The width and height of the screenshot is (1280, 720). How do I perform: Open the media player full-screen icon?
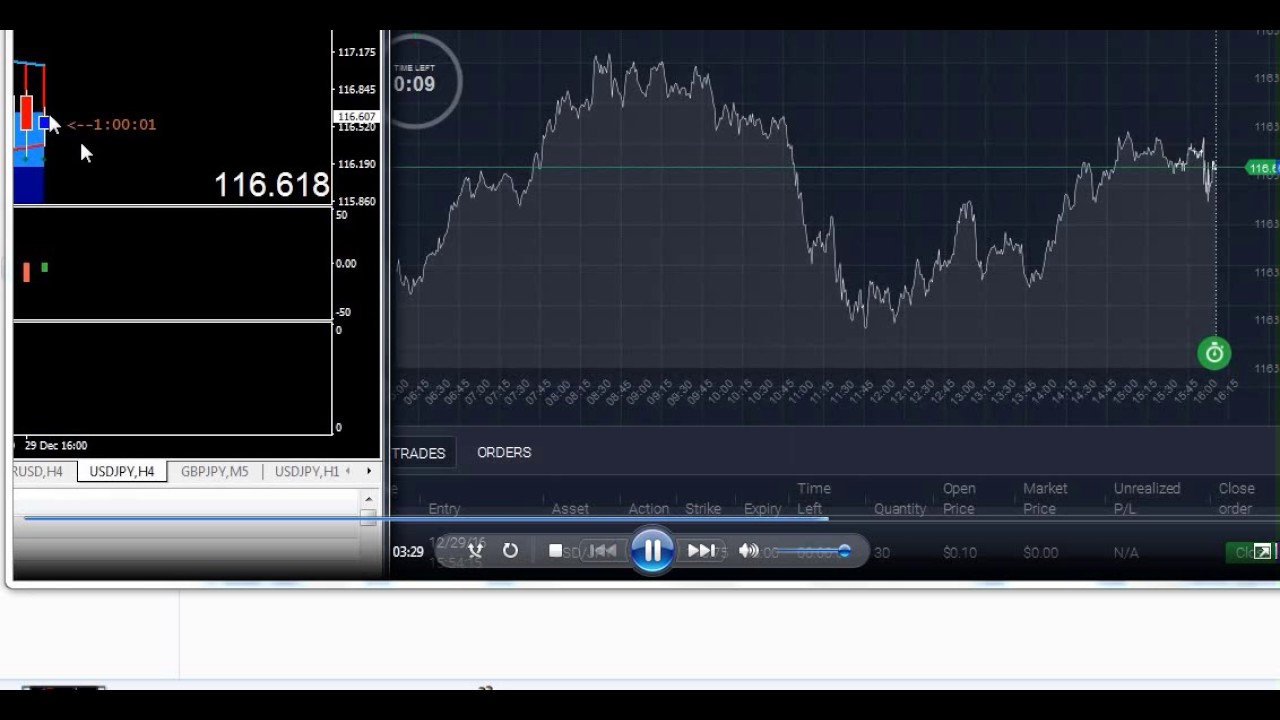pyautogui.click(x=1263, y=552)
